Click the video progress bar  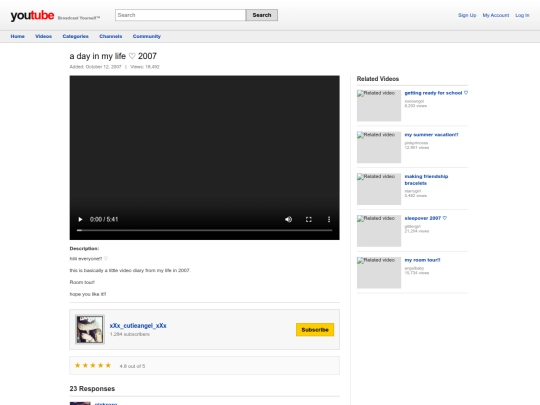pyautogui.click(x=205, y=230)
